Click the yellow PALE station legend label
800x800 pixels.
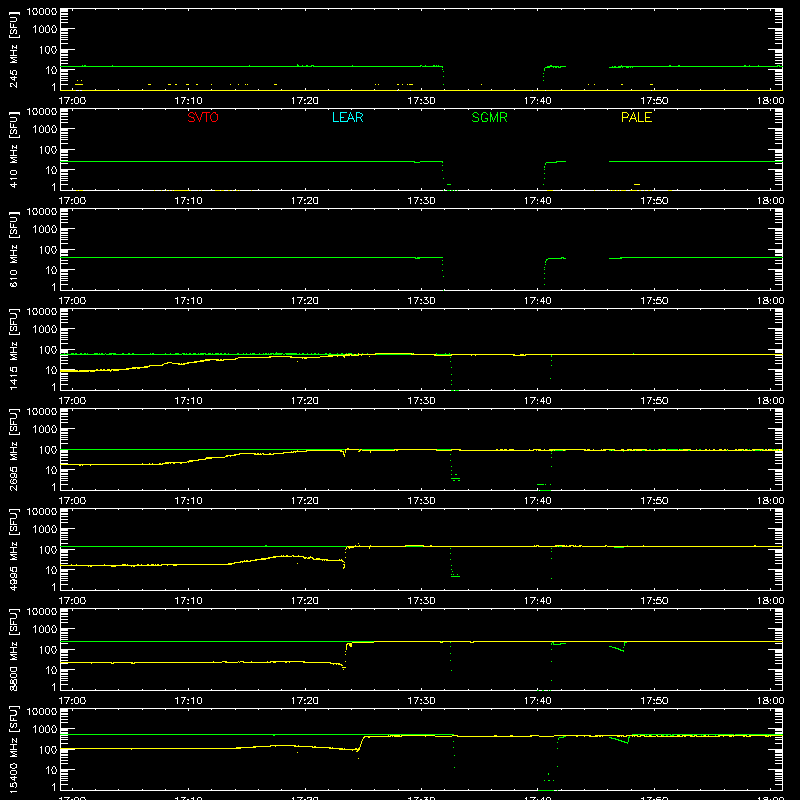pyautogui.click(x=636, y=117)
